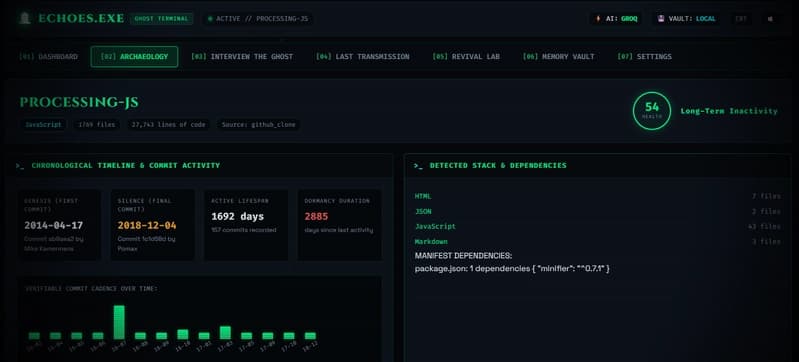799x362 pixels.
Task: Select the Silence date 2018-12-04
Action: click(147, 225)
